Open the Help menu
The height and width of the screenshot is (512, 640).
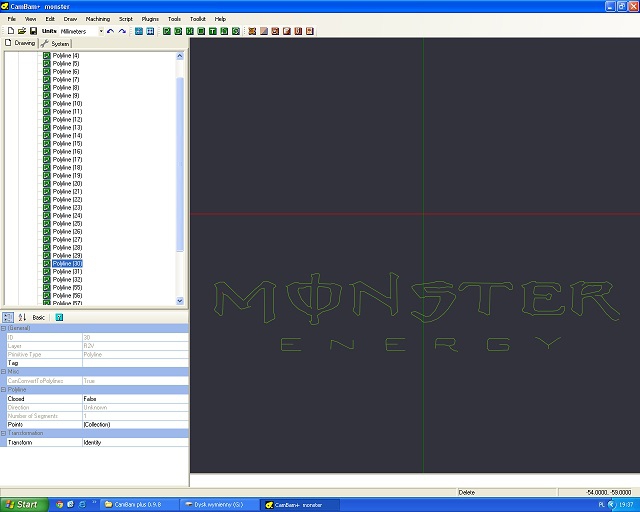pyautogui.click(x=220, y=19)
